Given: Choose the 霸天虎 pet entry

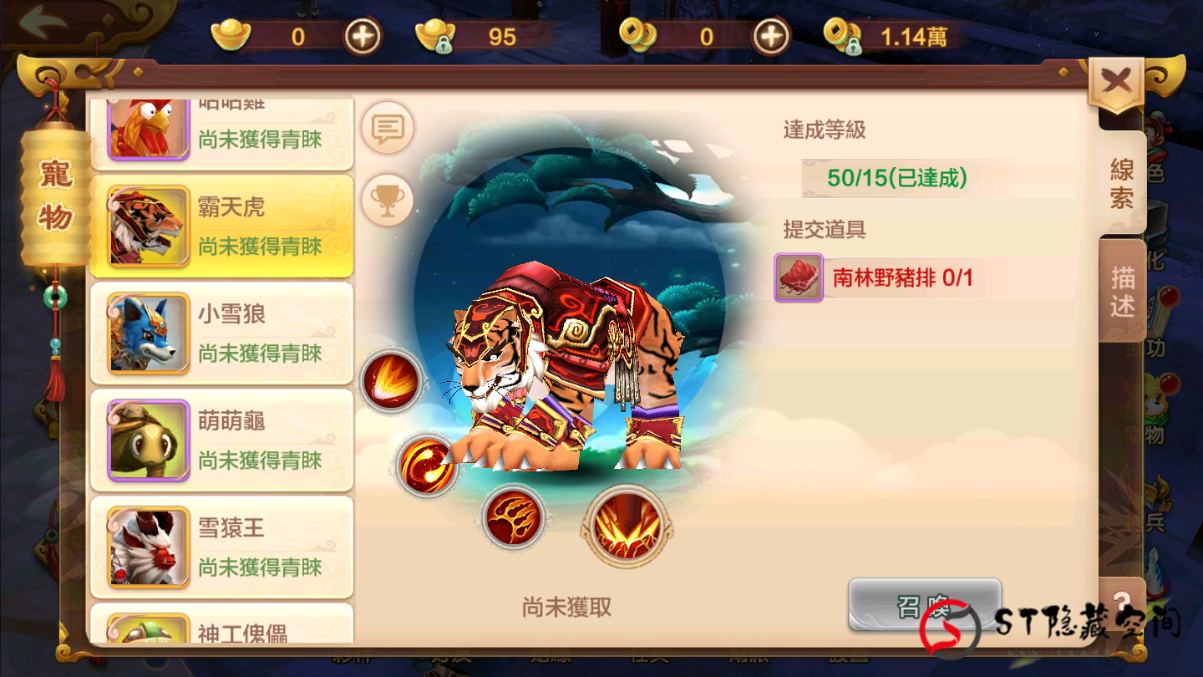Looking at the screenshot, I should (x=222, y=226).
